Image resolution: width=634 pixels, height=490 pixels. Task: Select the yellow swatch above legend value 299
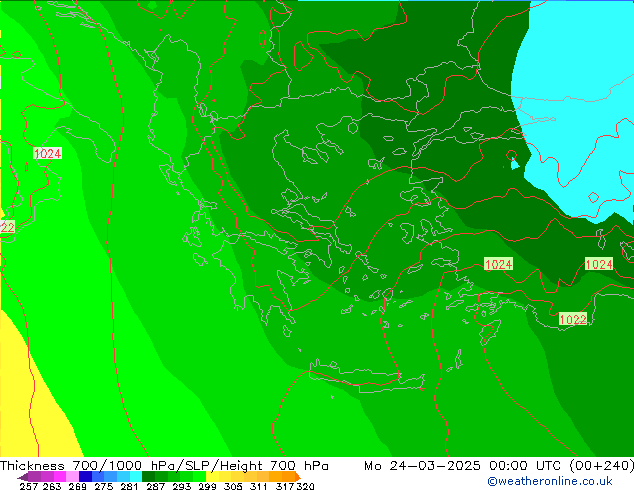pyautogui.click(x=212, y=477)
